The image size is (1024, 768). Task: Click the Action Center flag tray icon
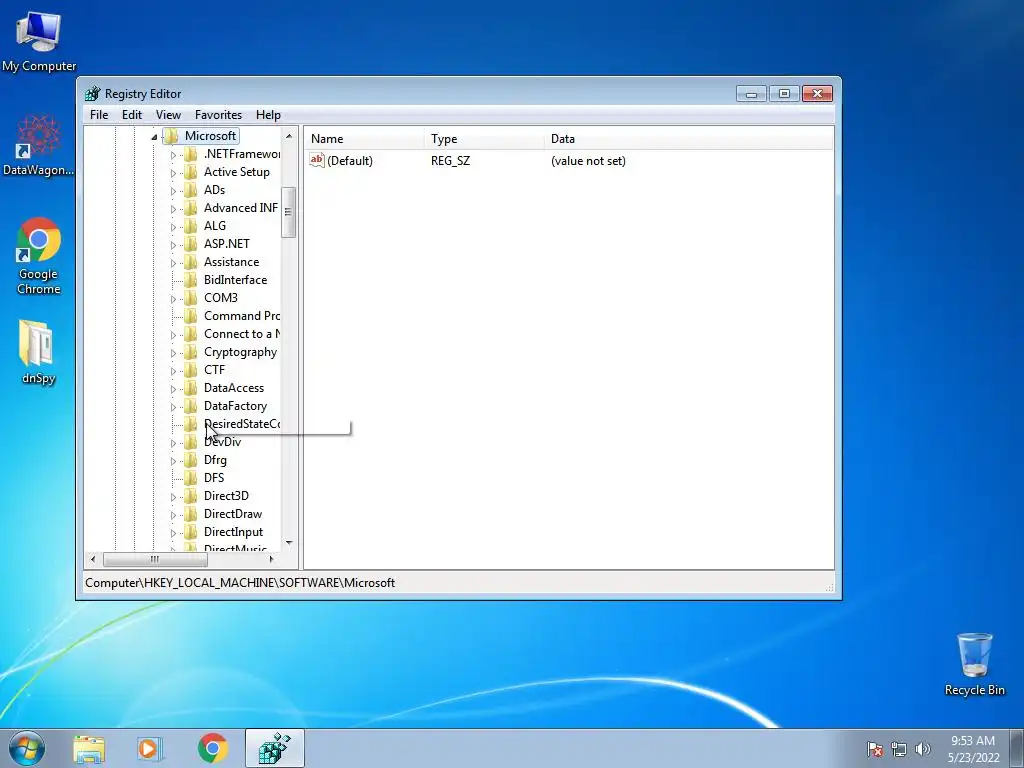[875, 749]
